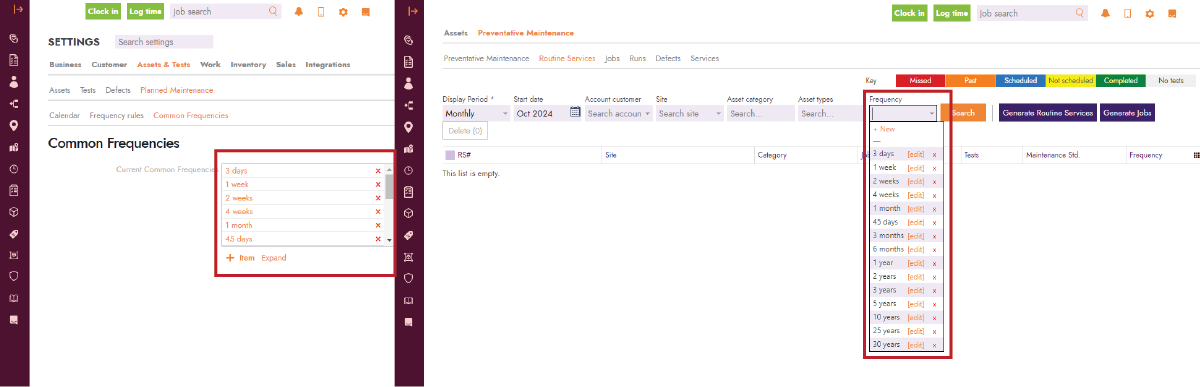Screen dimensions: 1200x387
Task: Click clock icon in Preventative Maintenance sidebar
Action: tap(408, 169)
